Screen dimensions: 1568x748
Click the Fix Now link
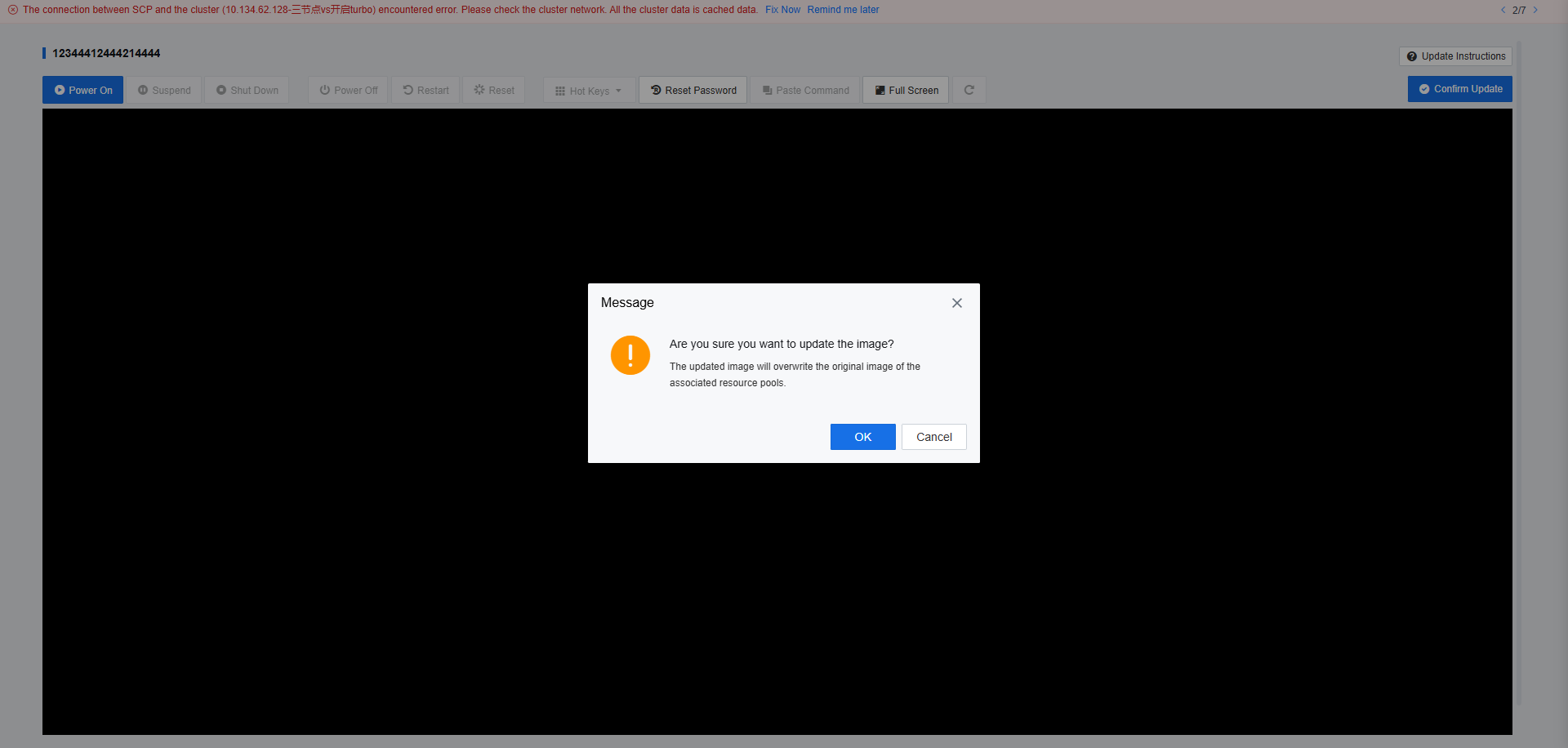782,10
